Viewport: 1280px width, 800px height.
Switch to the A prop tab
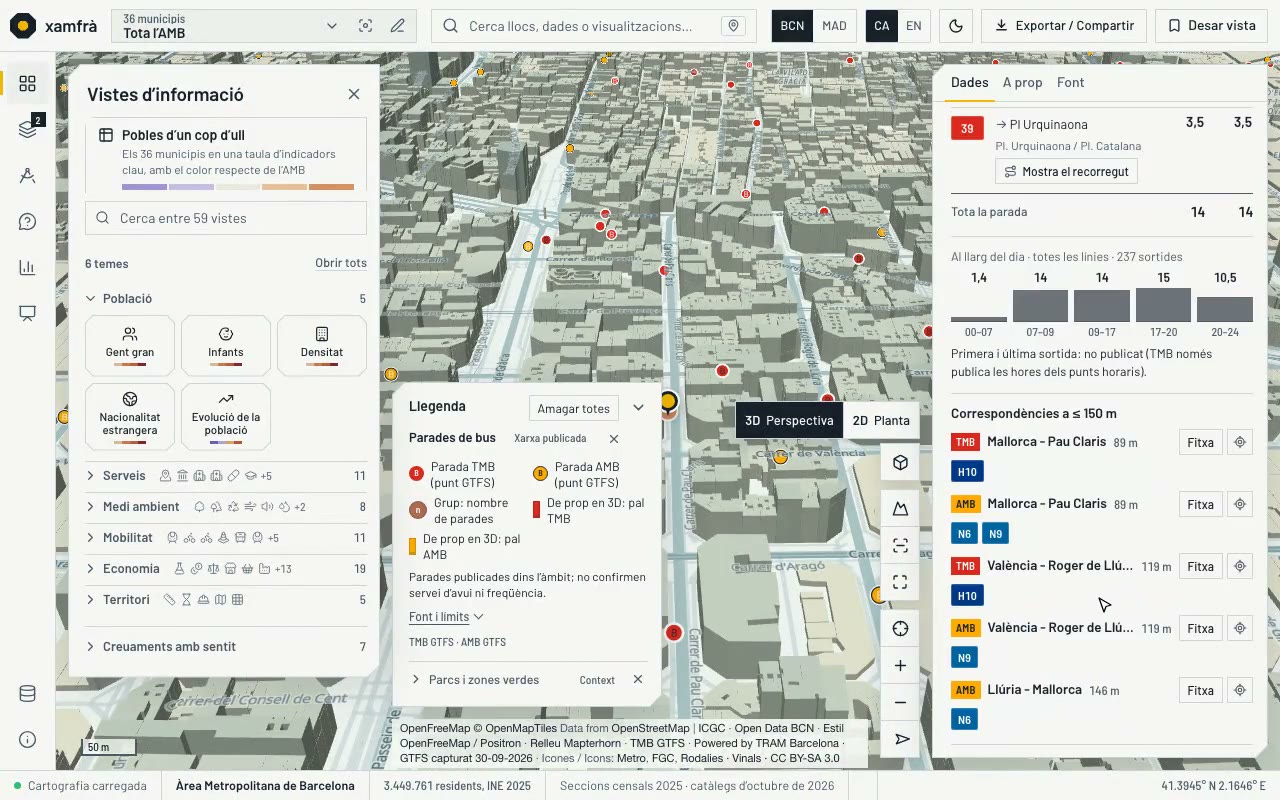tap(1022, 83)
